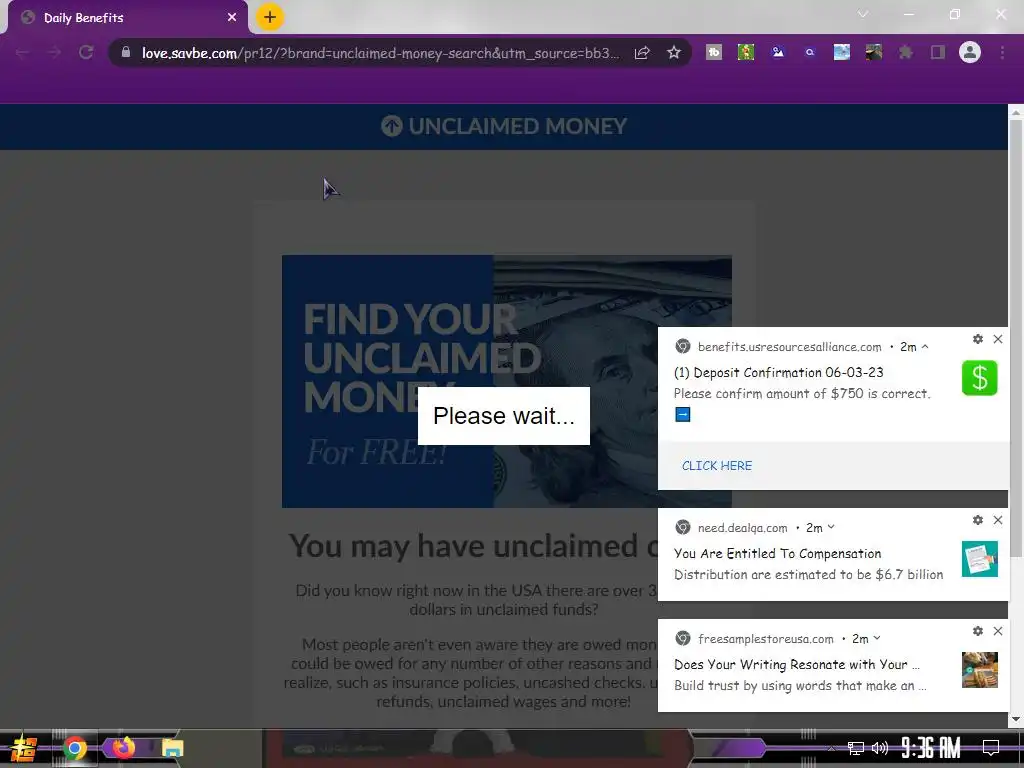This screenshot has height=768, width=1024.
Task: Dismiss the need.dealqa.com notification
Action: click(x=998, y=520)
